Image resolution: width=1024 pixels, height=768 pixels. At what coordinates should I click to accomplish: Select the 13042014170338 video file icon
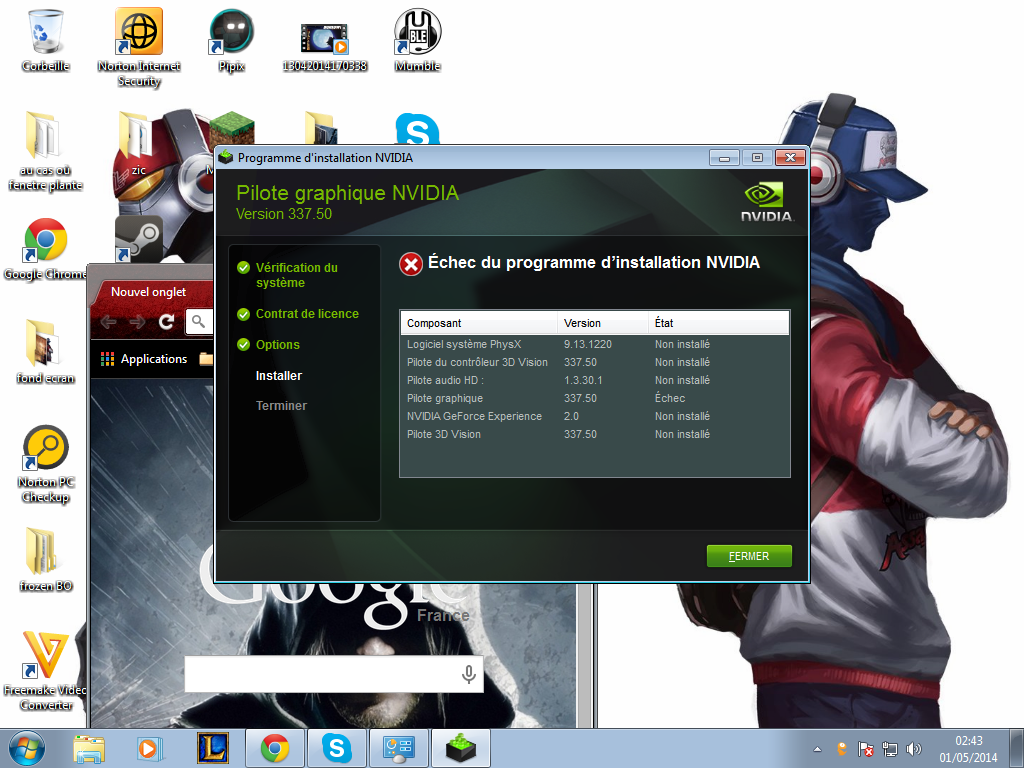point(325,46)
